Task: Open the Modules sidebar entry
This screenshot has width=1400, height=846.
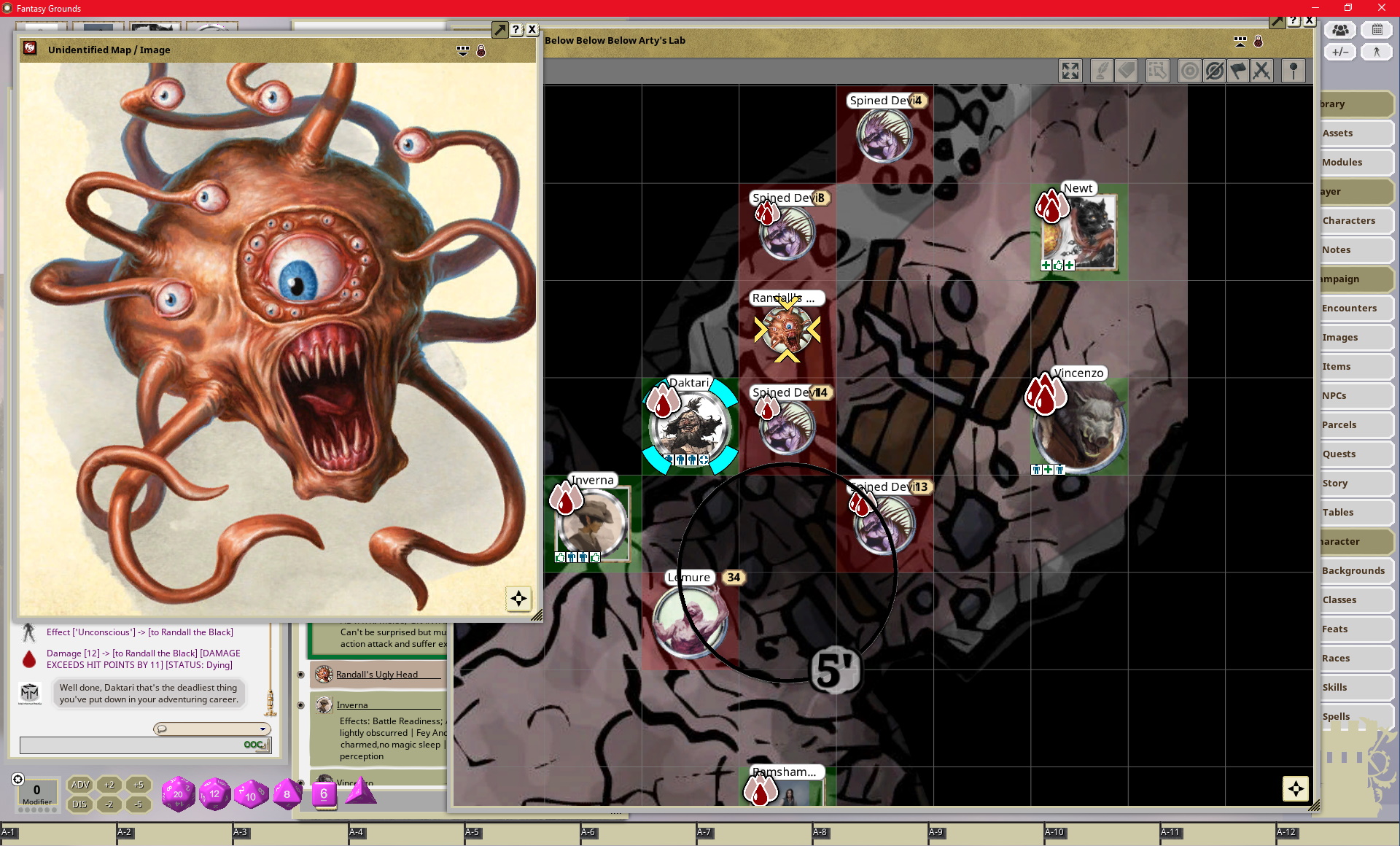Action: [x=1357, y=163]
